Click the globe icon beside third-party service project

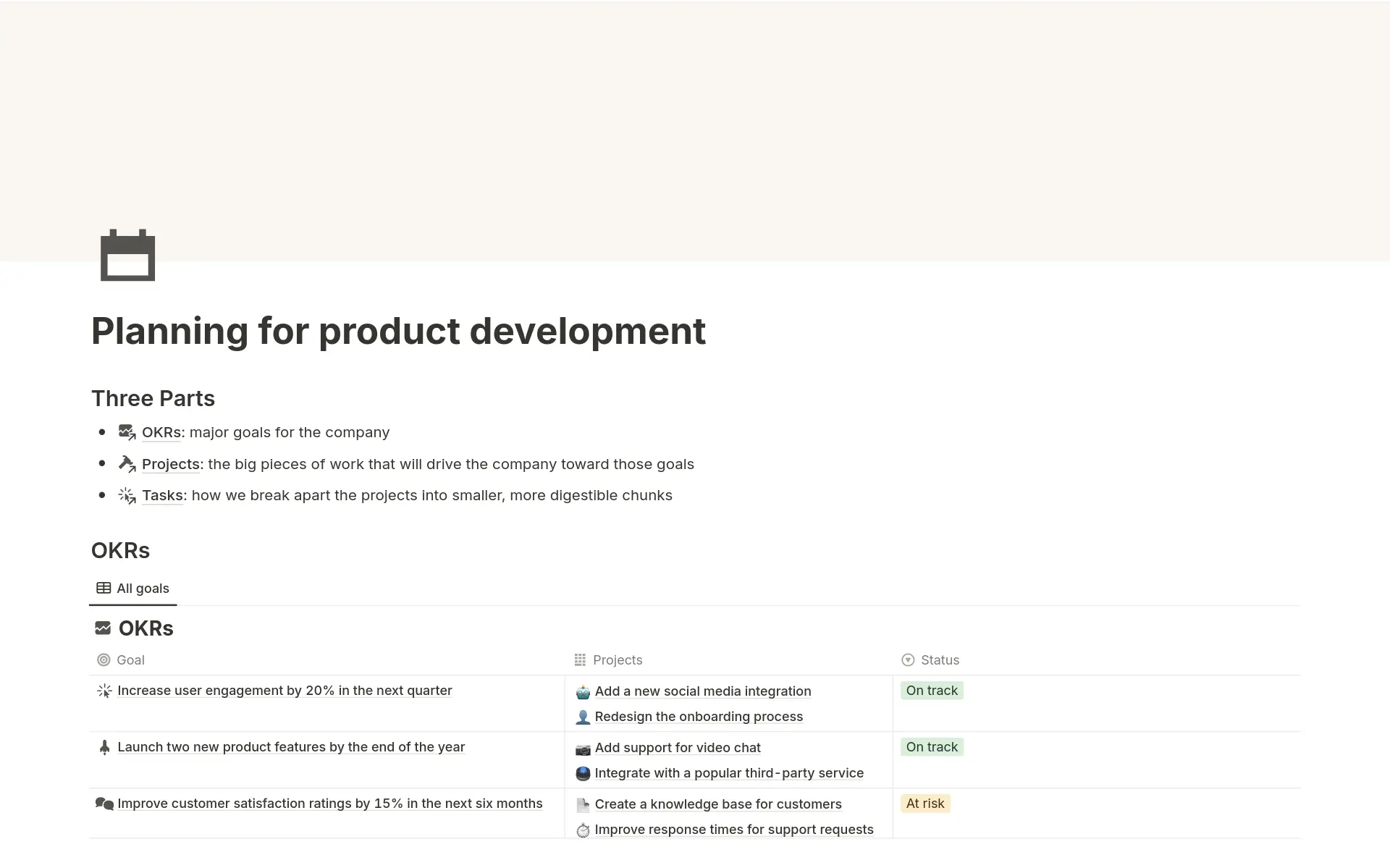582,773
